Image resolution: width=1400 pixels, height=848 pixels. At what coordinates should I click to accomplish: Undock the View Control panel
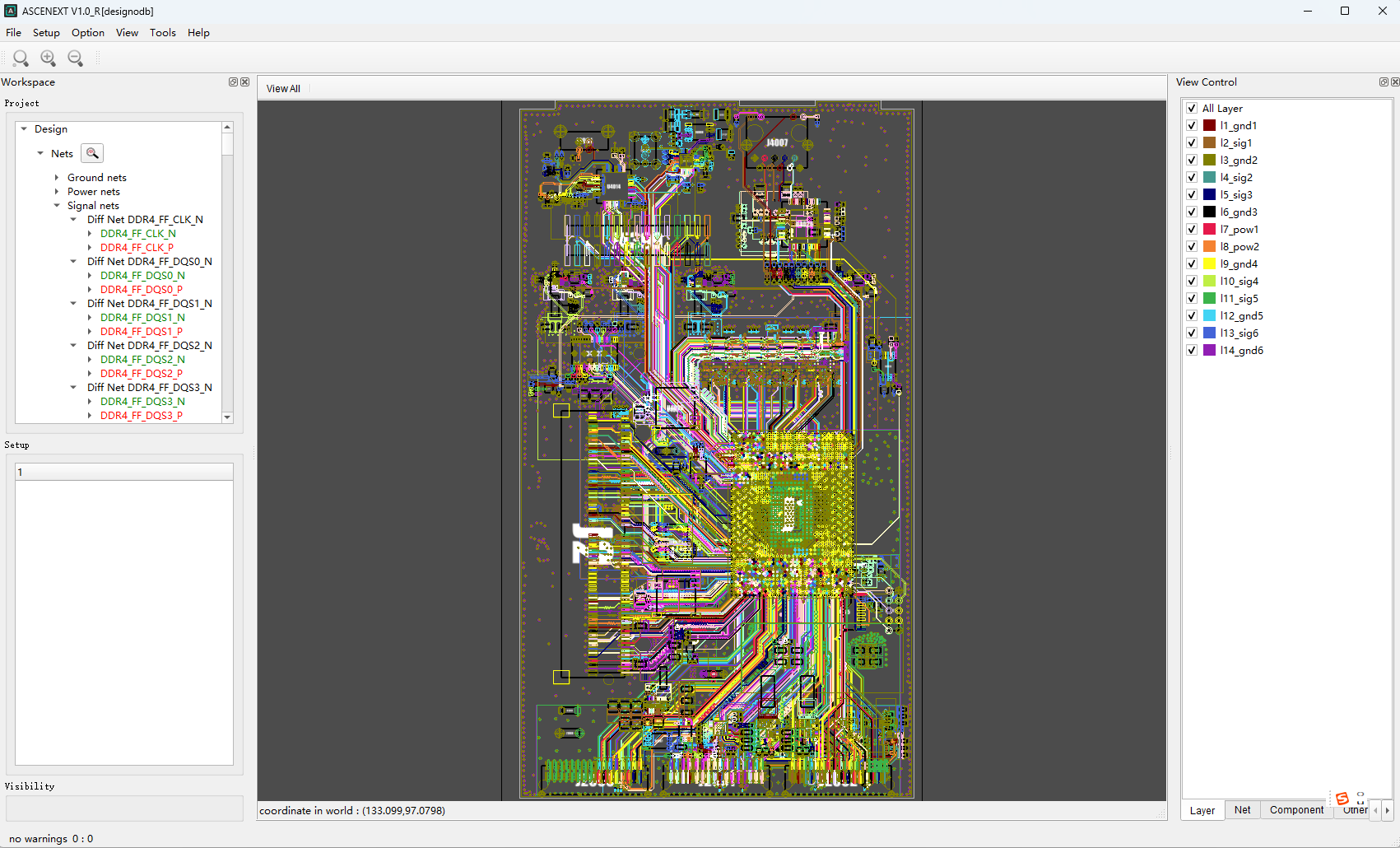pos(1384,82)
